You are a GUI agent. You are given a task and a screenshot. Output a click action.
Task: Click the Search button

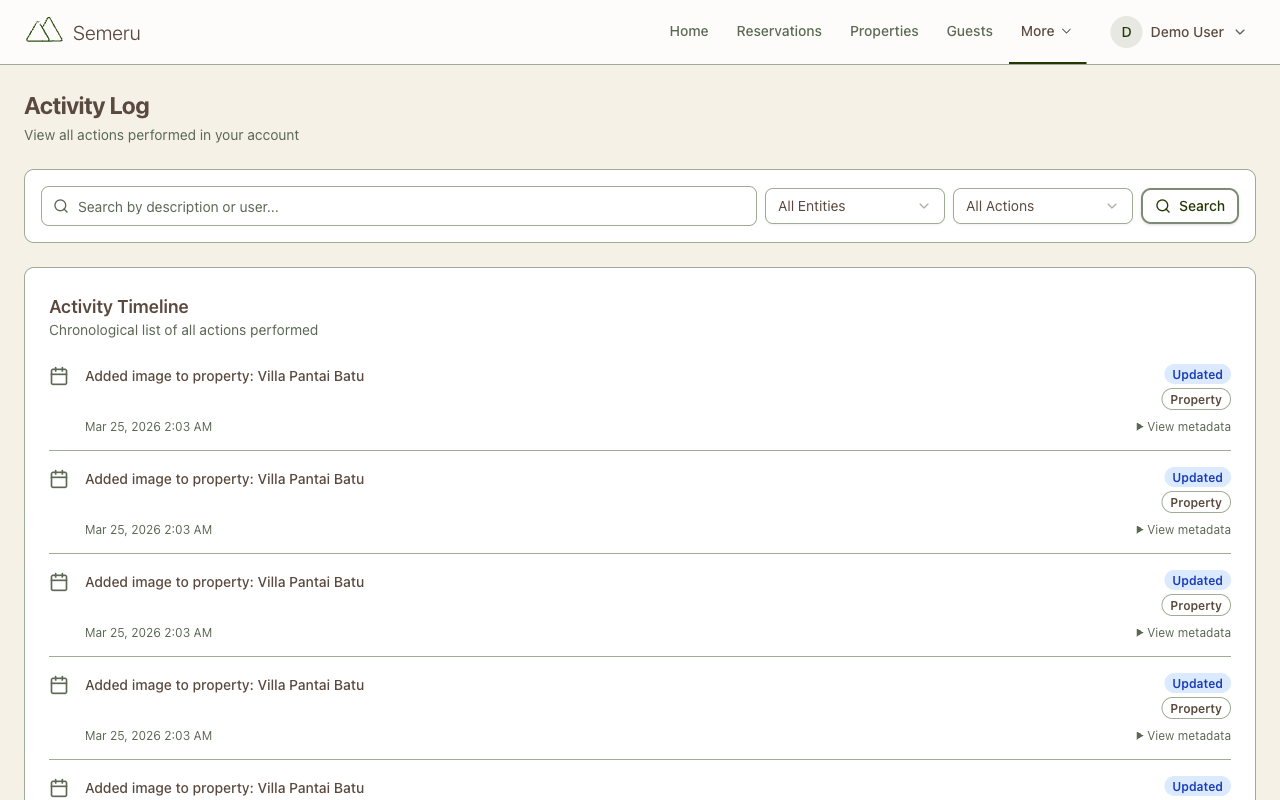click(x=1190, y=206)
